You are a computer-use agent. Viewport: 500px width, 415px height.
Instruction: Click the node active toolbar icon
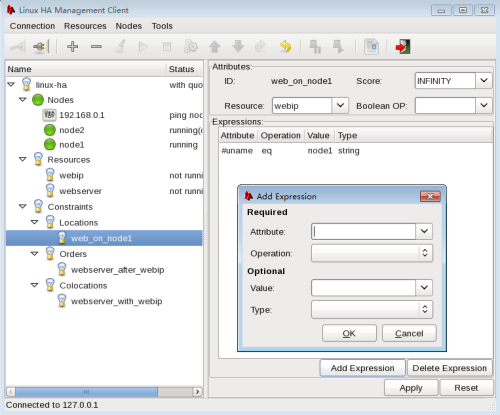pos(338,47)
